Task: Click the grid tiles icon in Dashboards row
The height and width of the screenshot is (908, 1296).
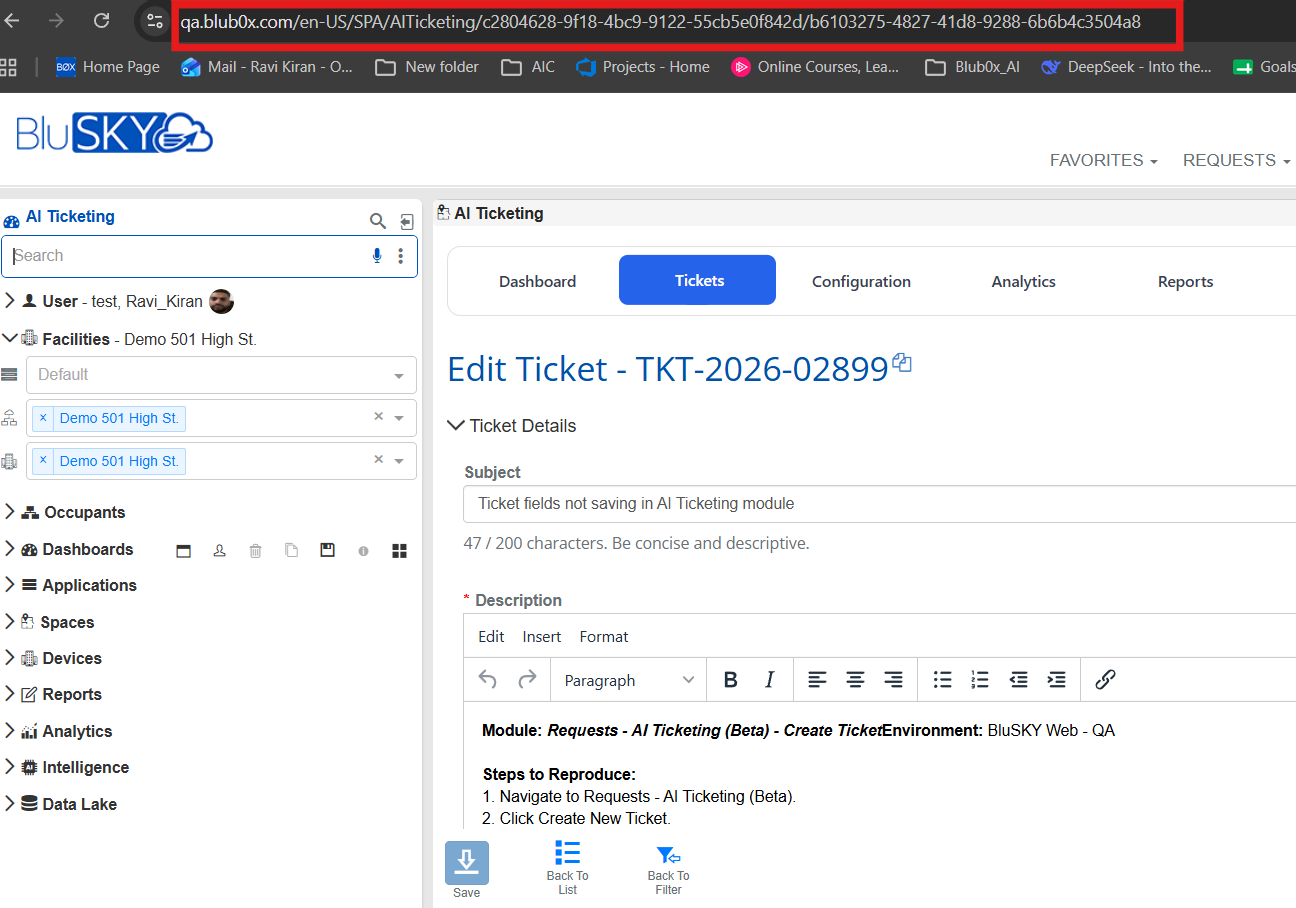Action: point(399,551)
